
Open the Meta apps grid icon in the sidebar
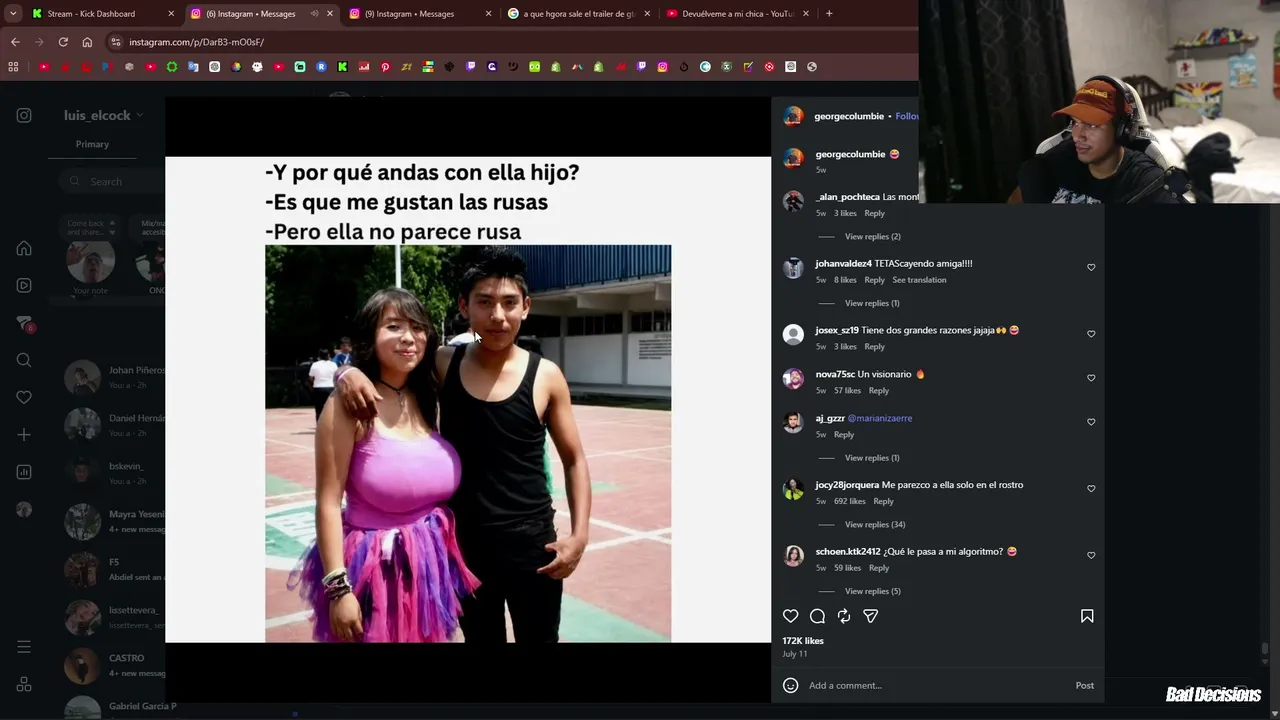click(x=24, y=684)
